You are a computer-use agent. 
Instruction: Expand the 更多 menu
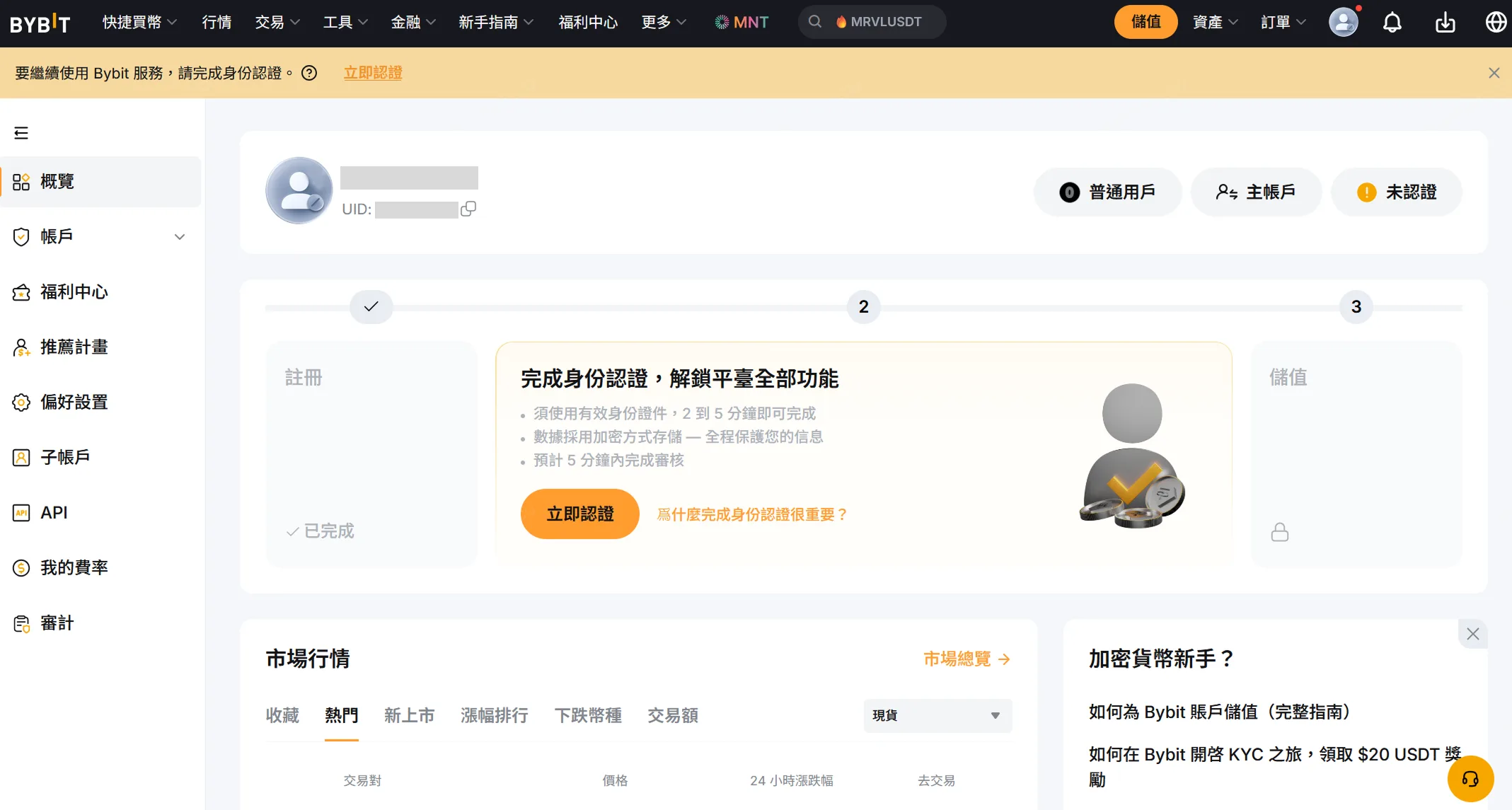(x=664, y=23)
